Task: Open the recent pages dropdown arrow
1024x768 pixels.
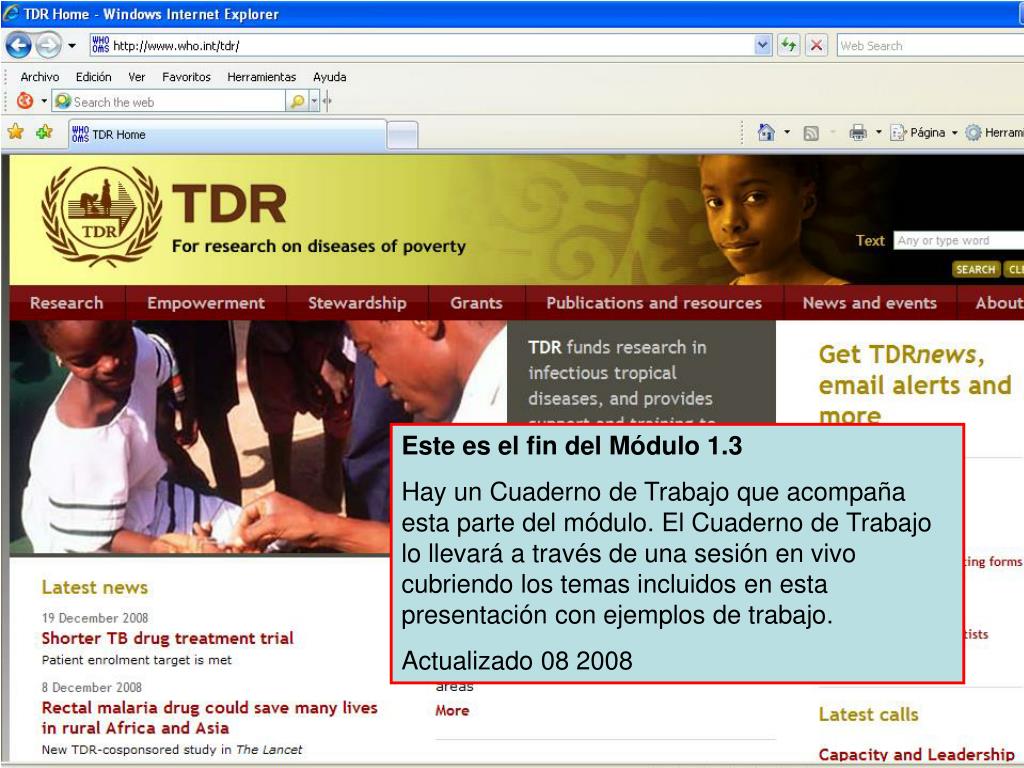Action: click(x=72, y=46)
